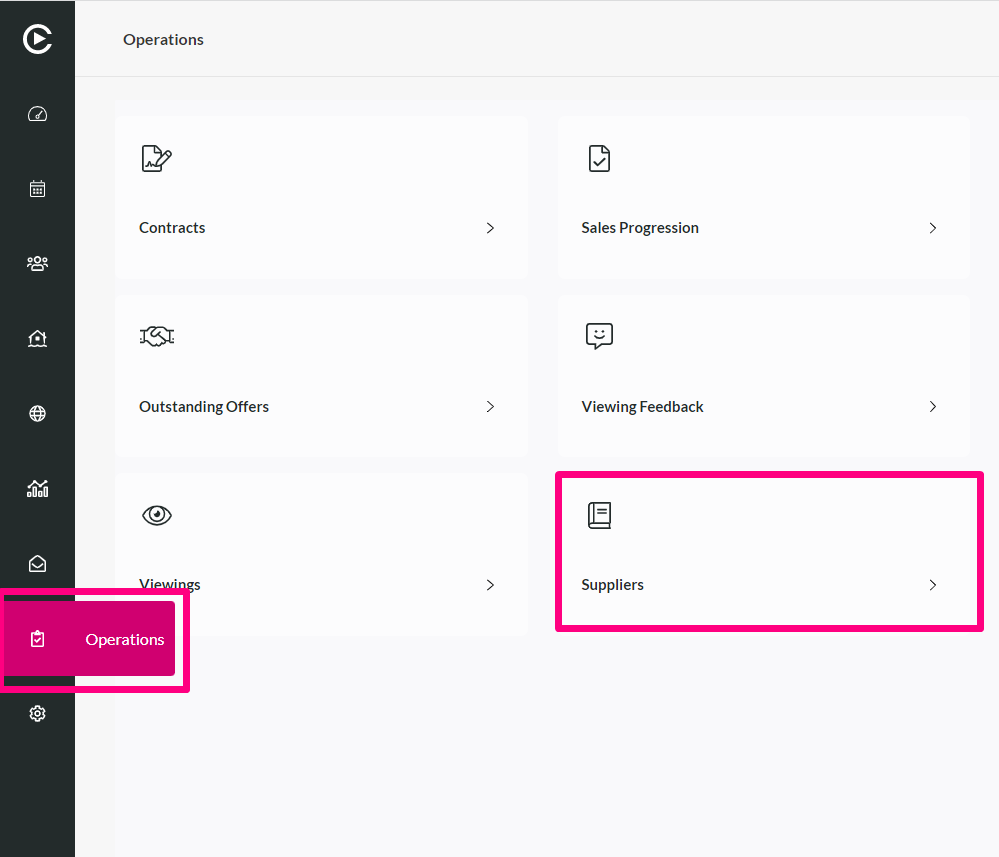Viewport: 999px width, 857px height.
Task: Open the reports chart icon in sidebar
Action: tap(38, 489)
